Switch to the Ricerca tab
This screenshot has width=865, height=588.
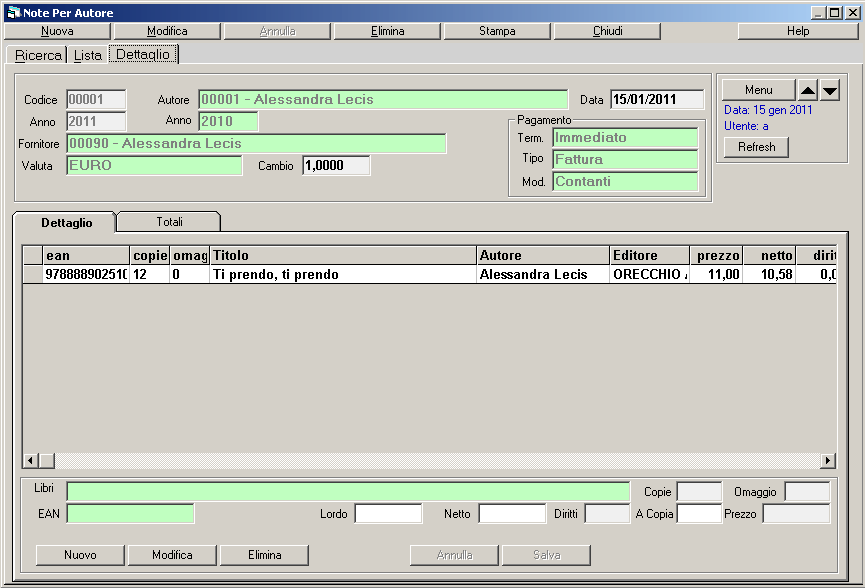click(38, 55)
